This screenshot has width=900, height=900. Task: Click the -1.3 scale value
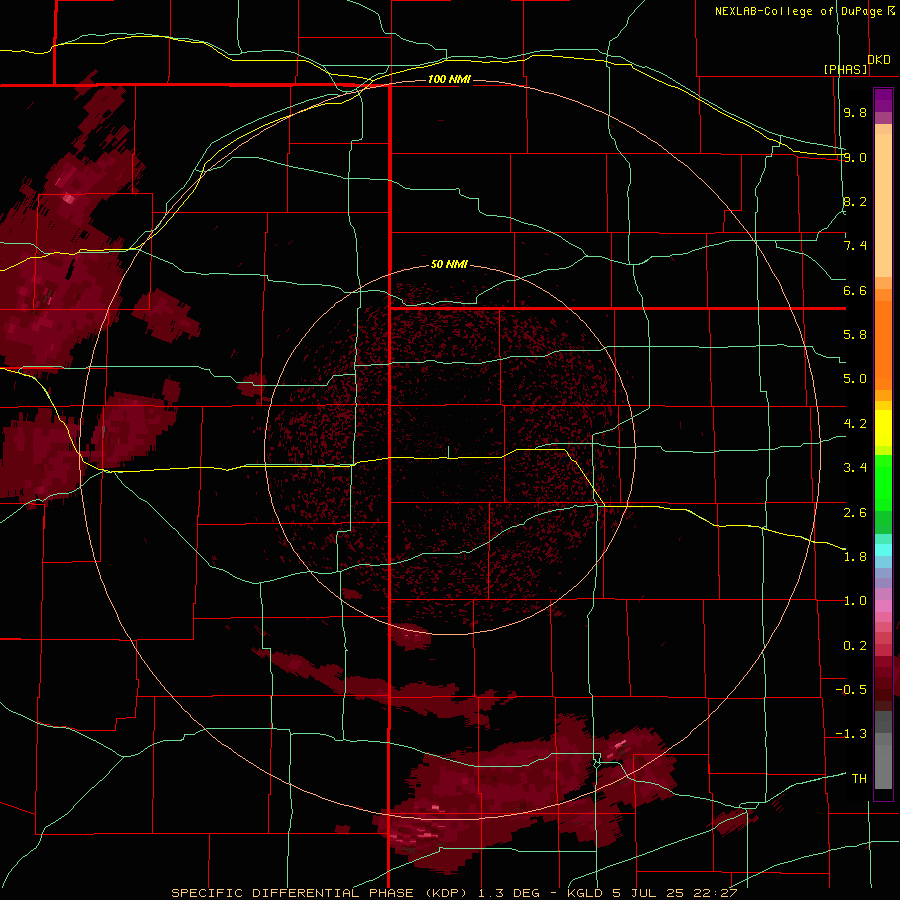tap(851, 734)
